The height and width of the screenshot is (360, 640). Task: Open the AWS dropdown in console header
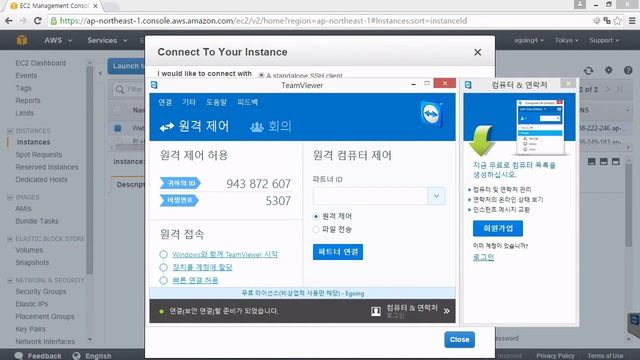(x=58, y=40)
